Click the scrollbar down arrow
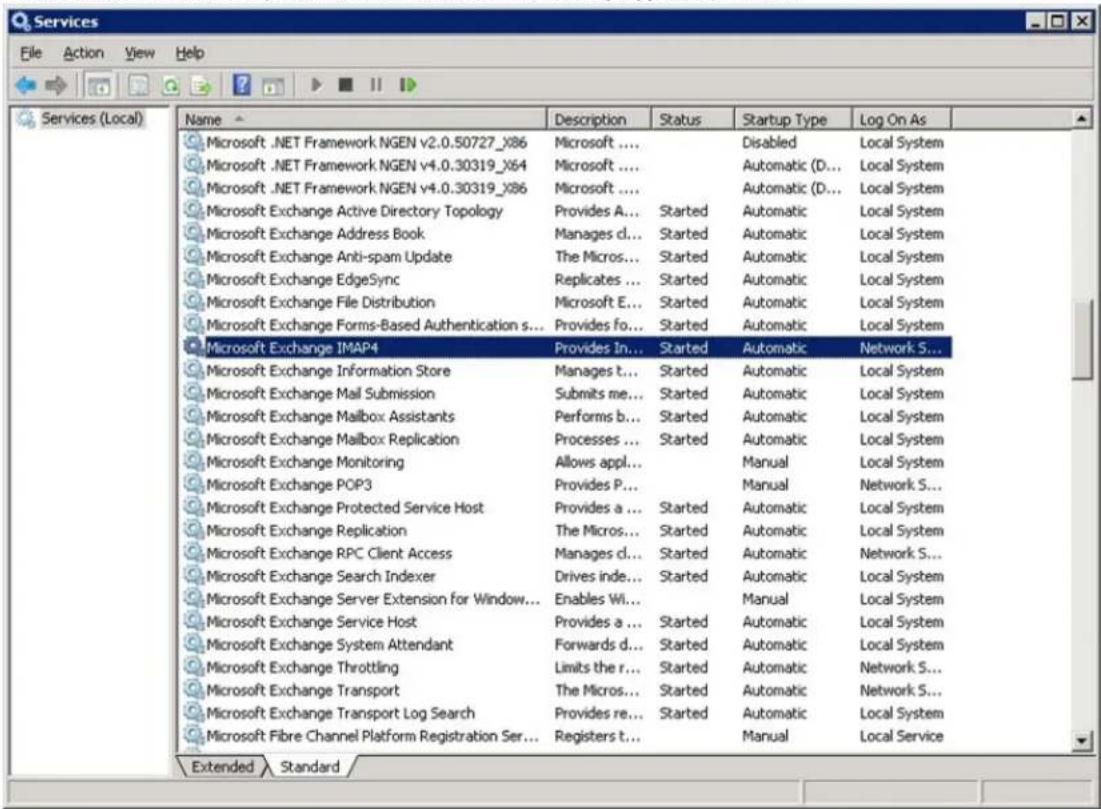The height and width of the screenshot is (809, 1101). click(1082, 741)
